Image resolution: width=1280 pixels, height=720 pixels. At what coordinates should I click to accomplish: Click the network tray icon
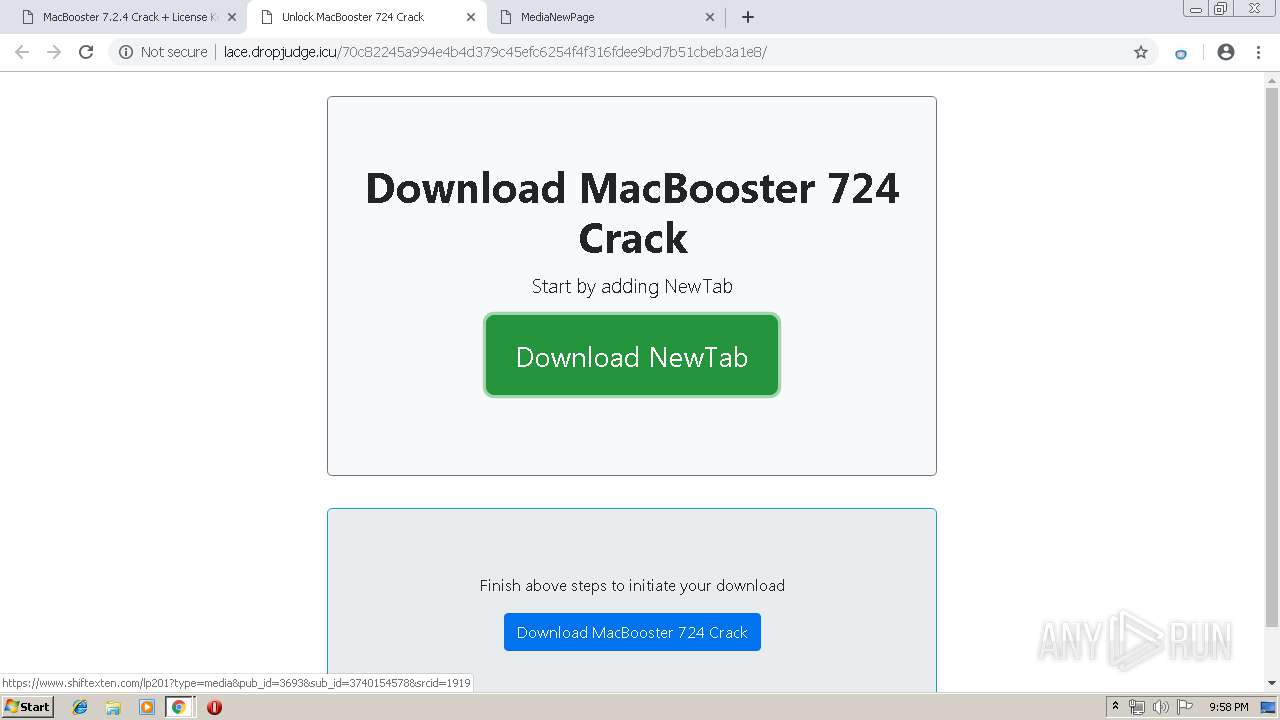tap(1137, 707)
